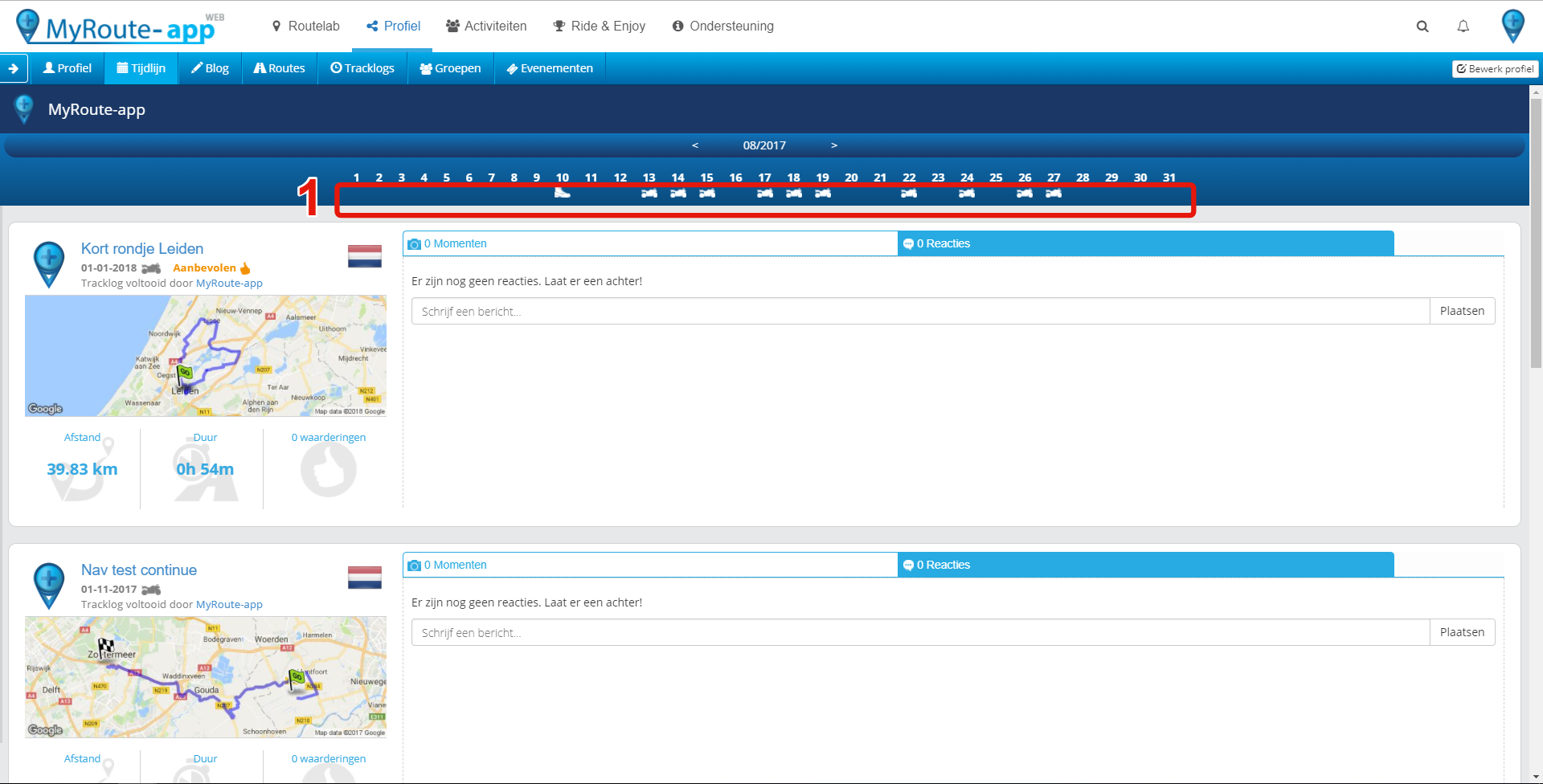1543x784 pixels.
Task: Click Dutch flag on Kort rondje Leiden card
Action: point(365,257)
